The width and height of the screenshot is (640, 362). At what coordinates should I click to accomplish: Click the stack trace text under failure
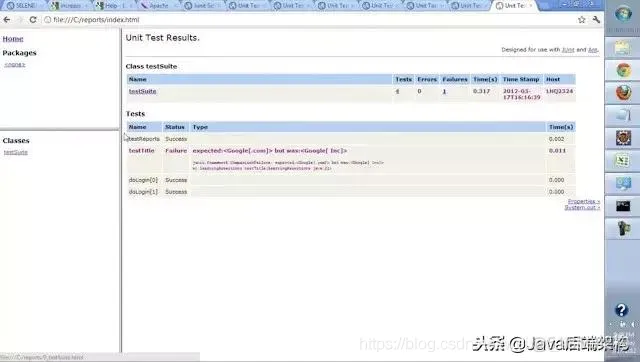tap(288, 165)
